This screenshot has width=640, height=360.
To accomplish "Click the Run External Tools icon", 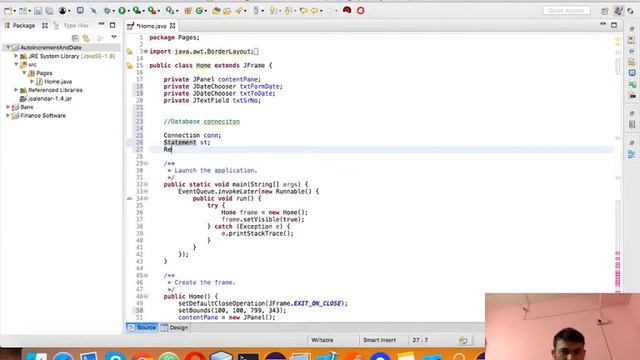I will click(x=151, y=11).
